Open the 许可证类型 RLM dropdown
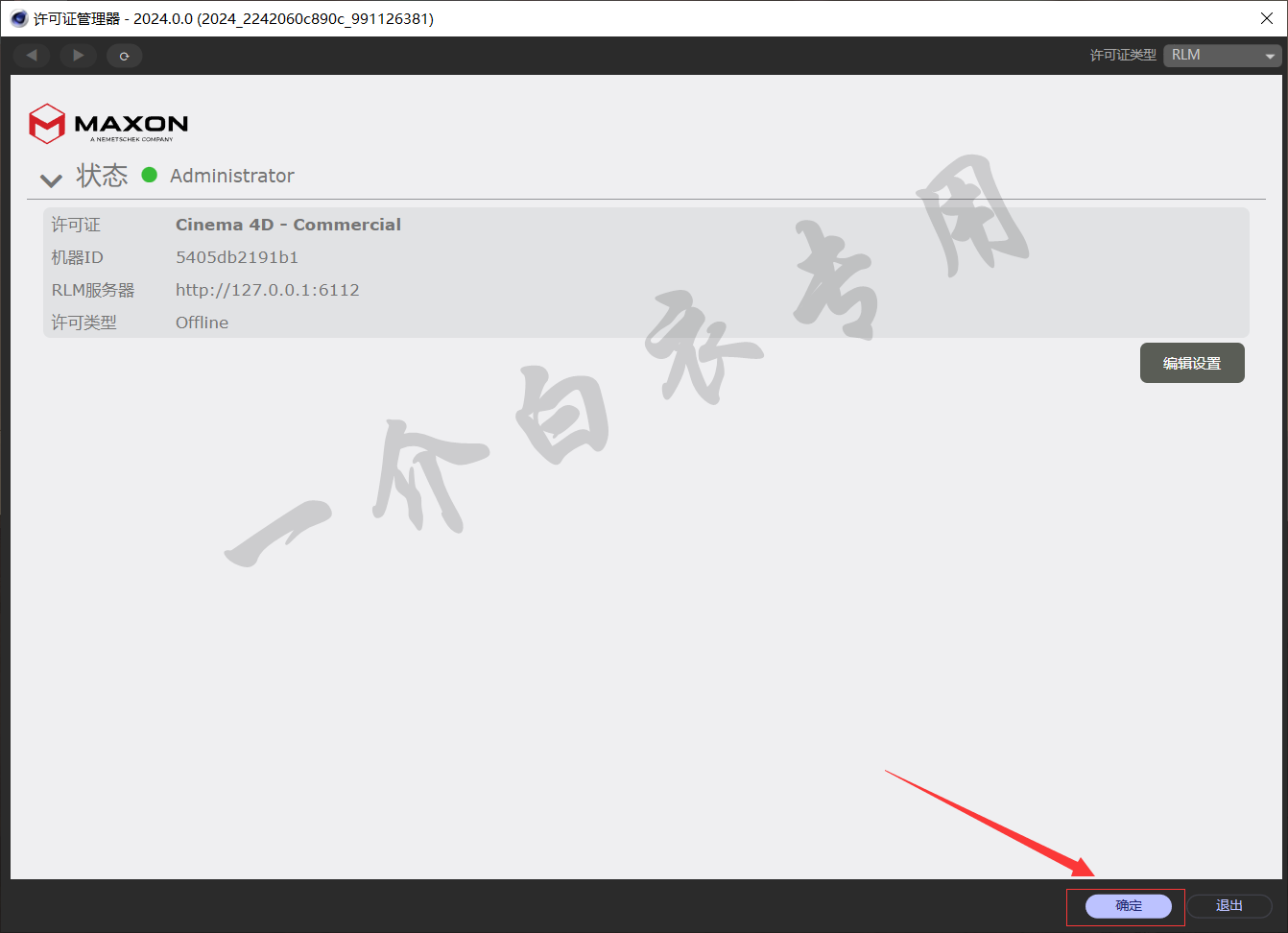Image resolution: width=1288 pixels, height=933 pixels. pos(1223,56)
